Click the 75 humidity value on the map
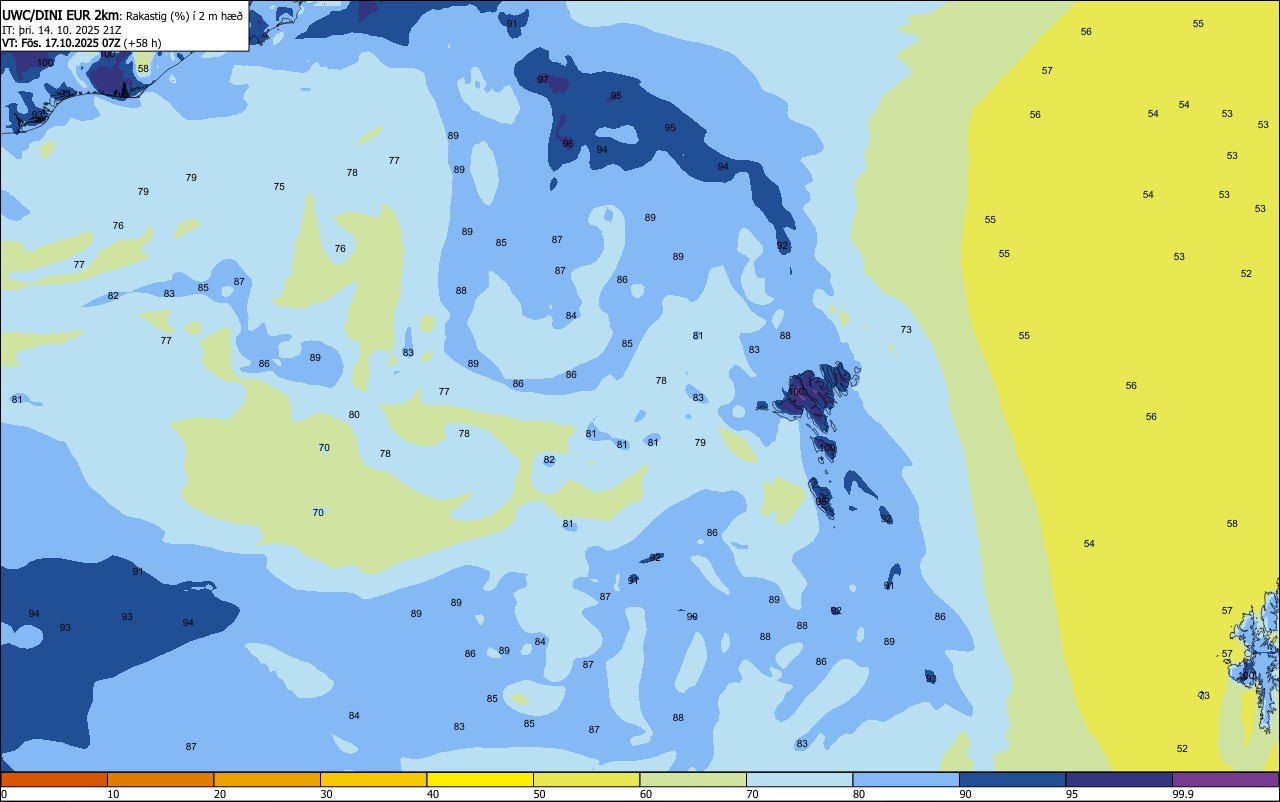This screenshot has height=802, width=1280. click(x=279, y=187)
